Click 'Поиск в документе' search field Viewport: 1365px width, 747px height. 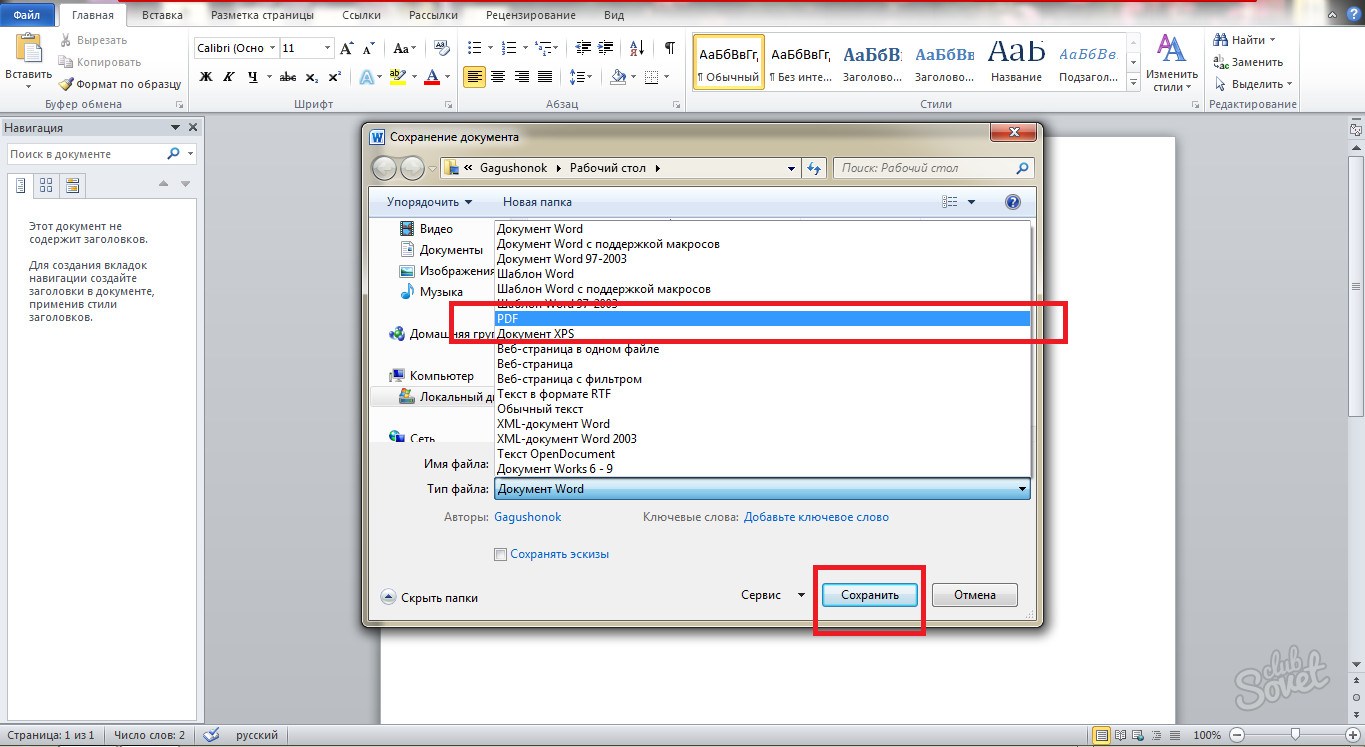click(88, 154)
